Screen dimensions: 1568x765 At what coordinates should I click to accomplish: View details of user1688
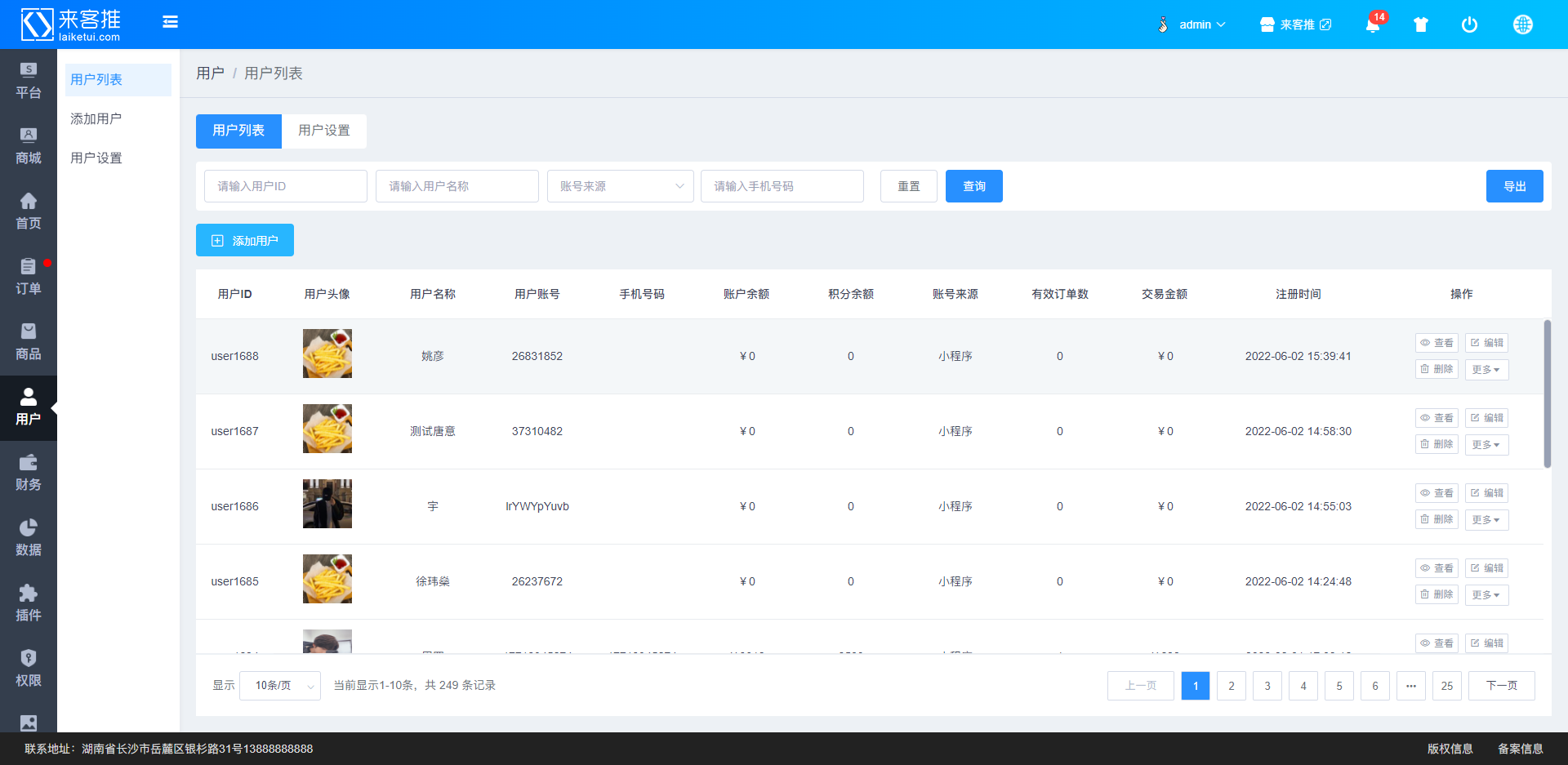pyautogui.click(x=1437, y=343)
